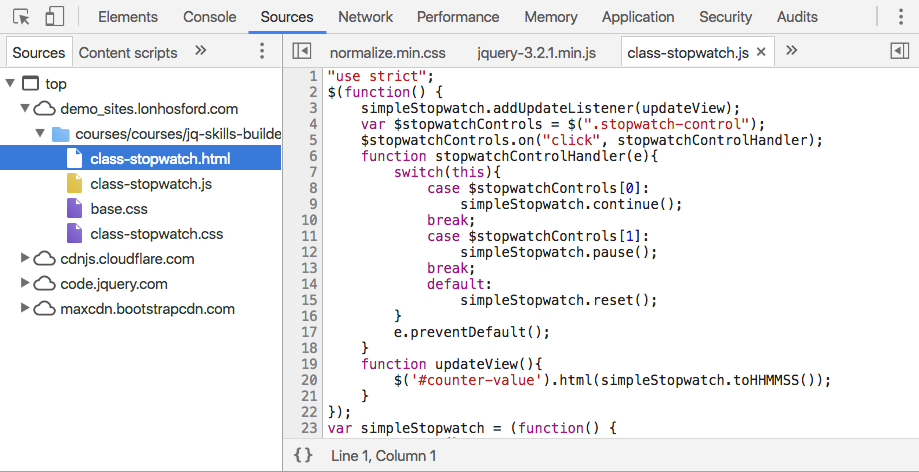Collapse the top frame tree node
This screenshot has width=919, height=472.
pos(9,83)
